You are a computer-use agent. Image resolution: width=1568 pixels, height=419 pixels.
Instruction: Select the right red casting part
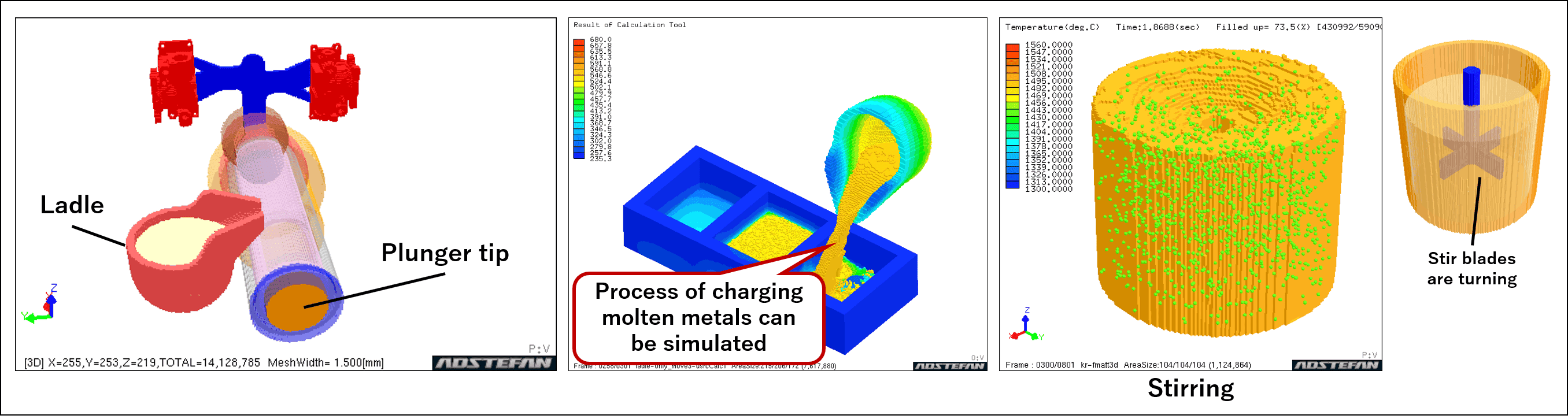coord(334,82)
